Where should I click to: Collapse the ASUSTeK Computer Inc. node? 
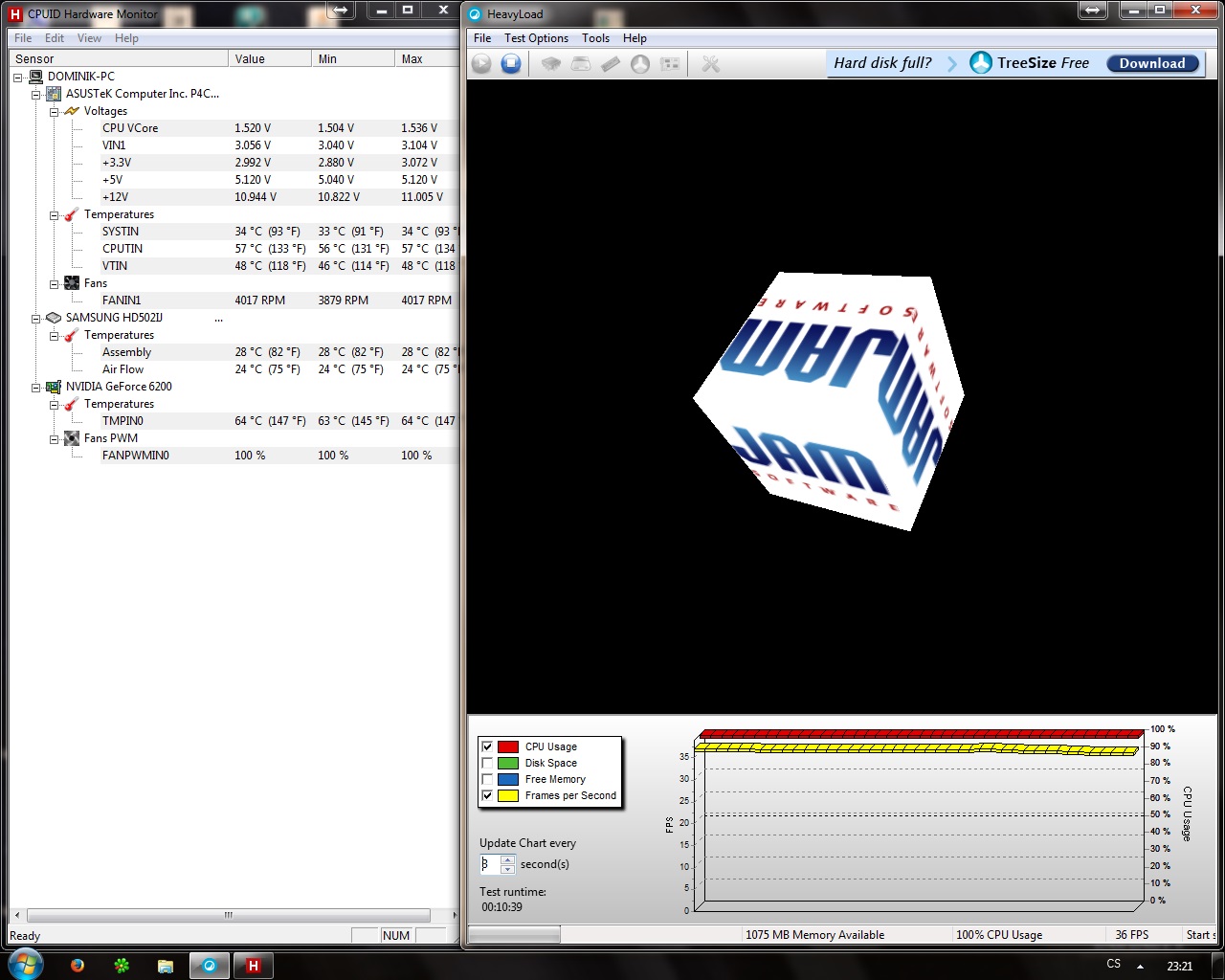[35, 94]
